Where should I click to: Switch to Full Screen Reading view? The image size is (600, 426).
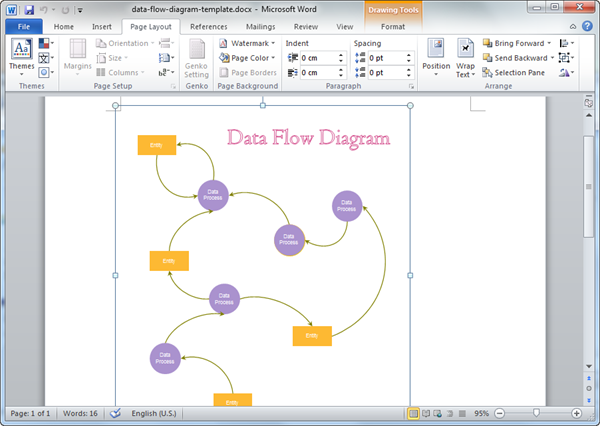click(426, 413)
